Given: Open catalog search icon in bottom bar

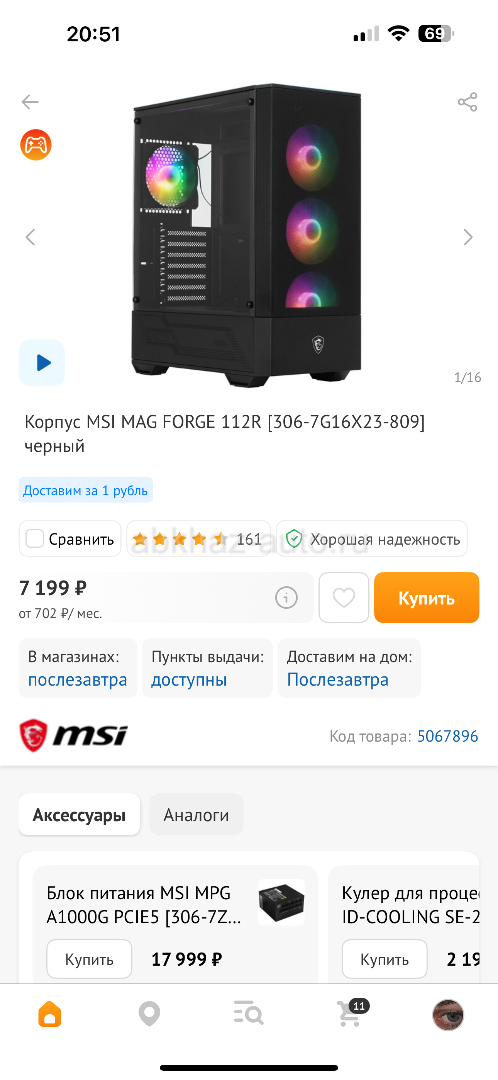Looking at the screenshot, I should (248, 1014).
